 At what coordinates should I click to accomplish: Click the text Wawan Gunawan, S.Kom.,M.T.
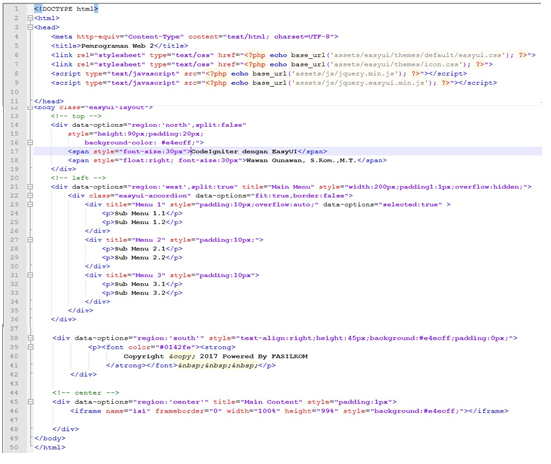point(301,160)
